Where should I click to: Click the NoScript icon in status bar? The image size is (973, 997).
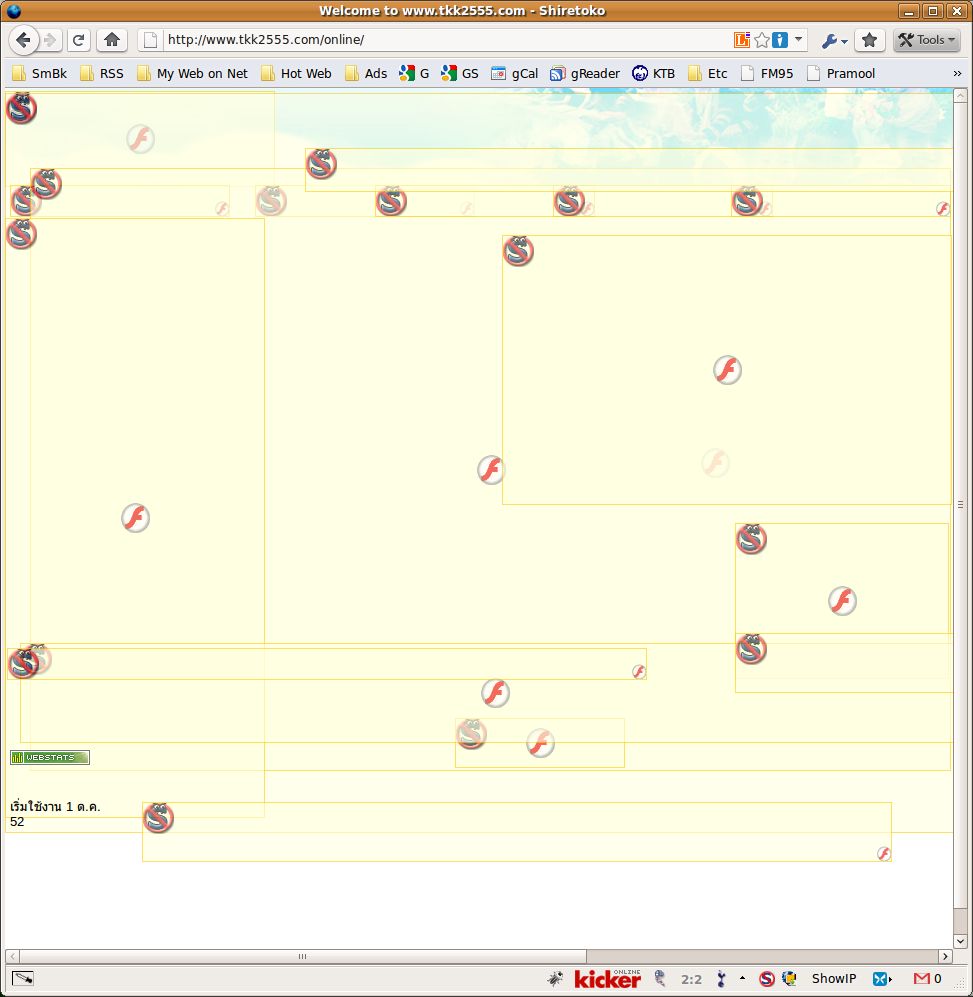(767, 979)
